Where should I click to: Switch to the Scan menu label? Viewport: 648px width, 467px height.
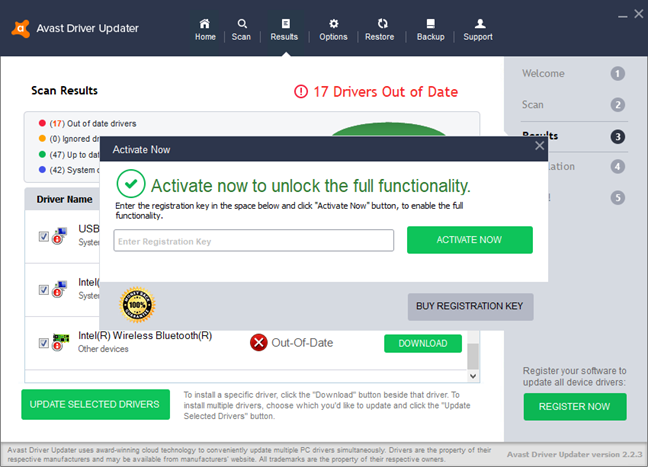pos(241,37)
